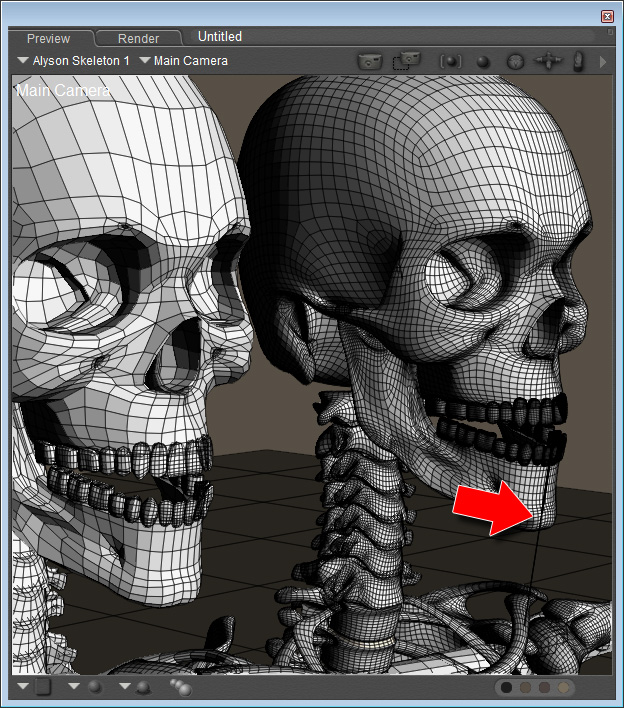Click the three-spheres icon at bottom
624x708 pixels.
tap(181, 687)
